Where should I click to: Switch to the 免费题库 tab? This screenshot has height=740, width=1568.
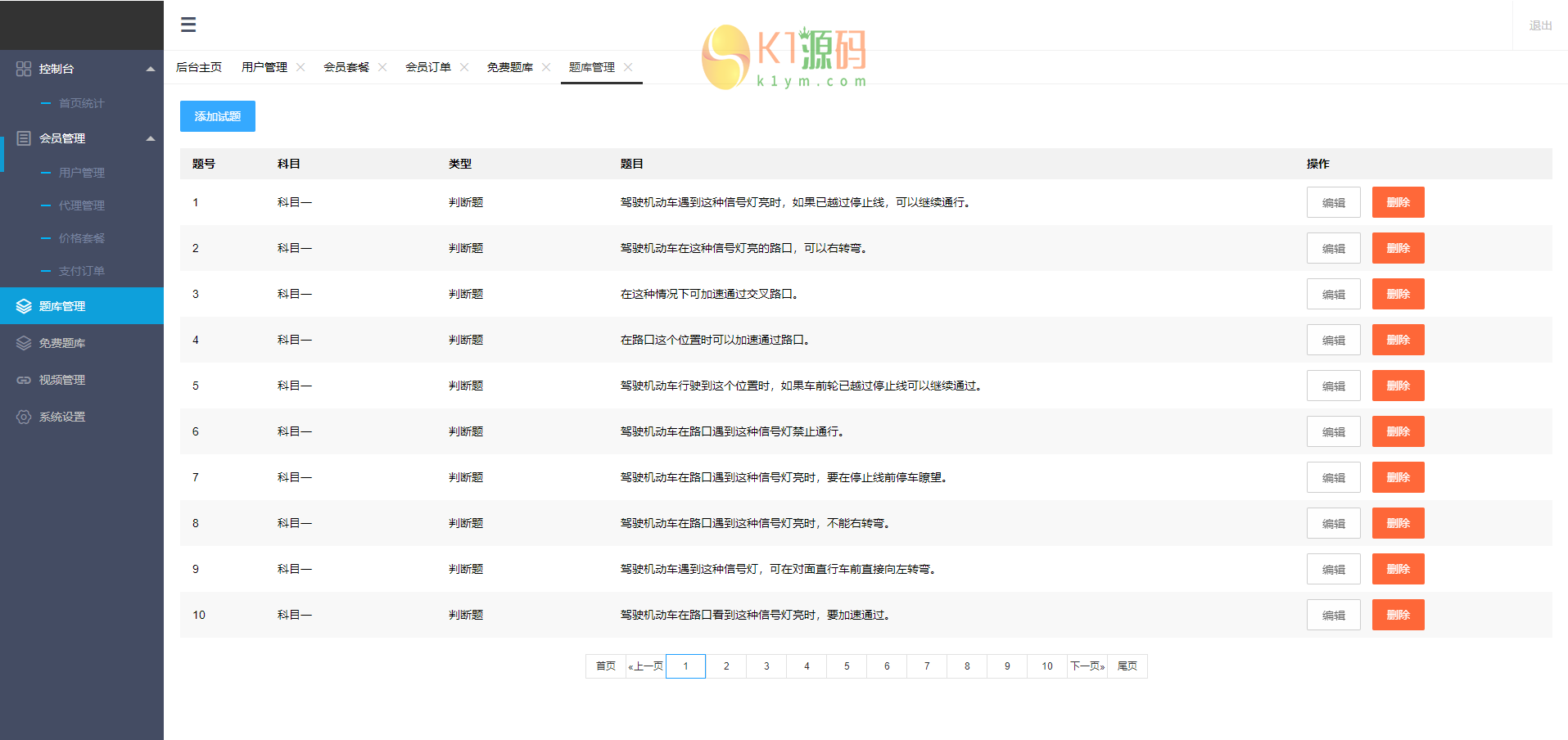(510, 67)
